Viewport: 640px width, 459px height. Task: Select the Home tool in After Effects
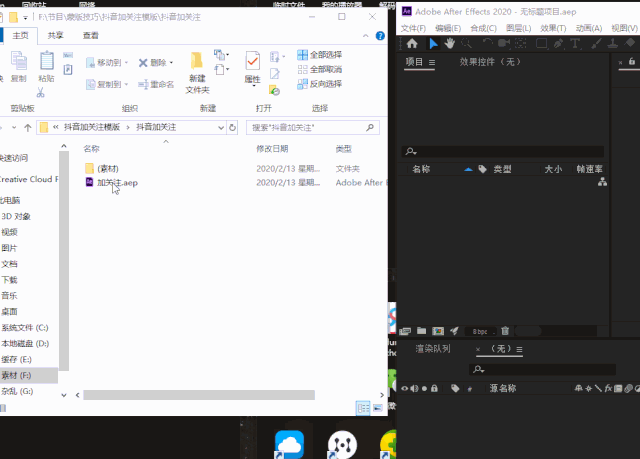click(x=412, y=43)
